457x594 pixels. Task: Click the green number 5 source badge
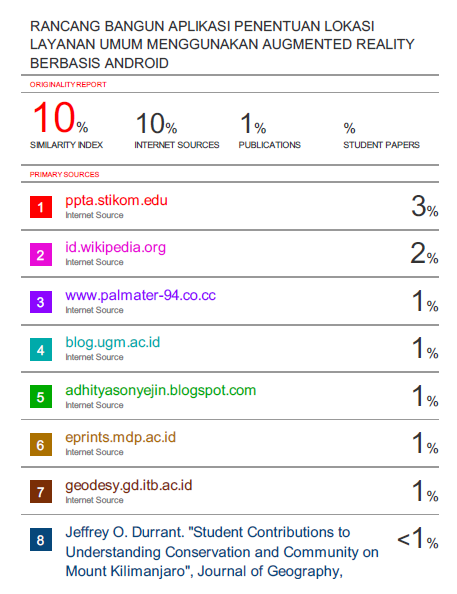[x=41, y=397]
